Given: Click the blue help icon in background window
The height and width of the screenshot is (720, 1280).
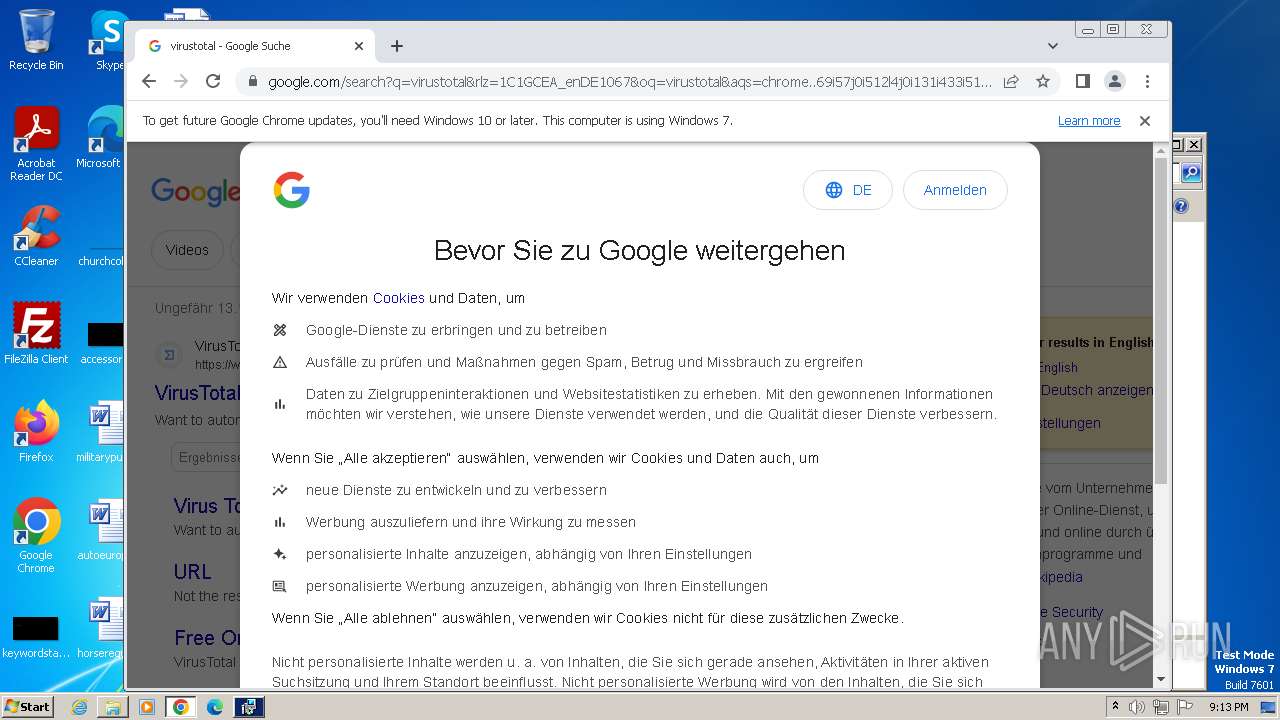Looking at the screenshot, I should pos(1181,206).
